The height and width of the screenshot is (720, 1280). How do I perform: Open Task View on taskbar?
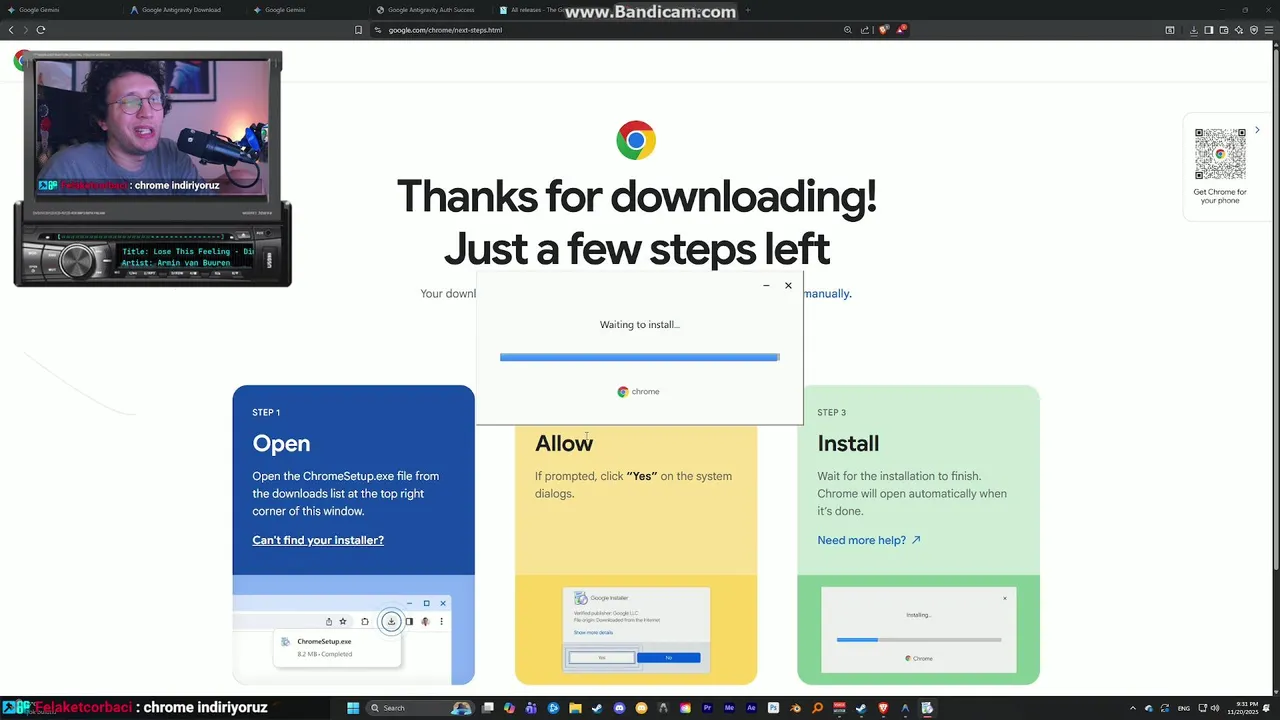(x=488, y=708)
